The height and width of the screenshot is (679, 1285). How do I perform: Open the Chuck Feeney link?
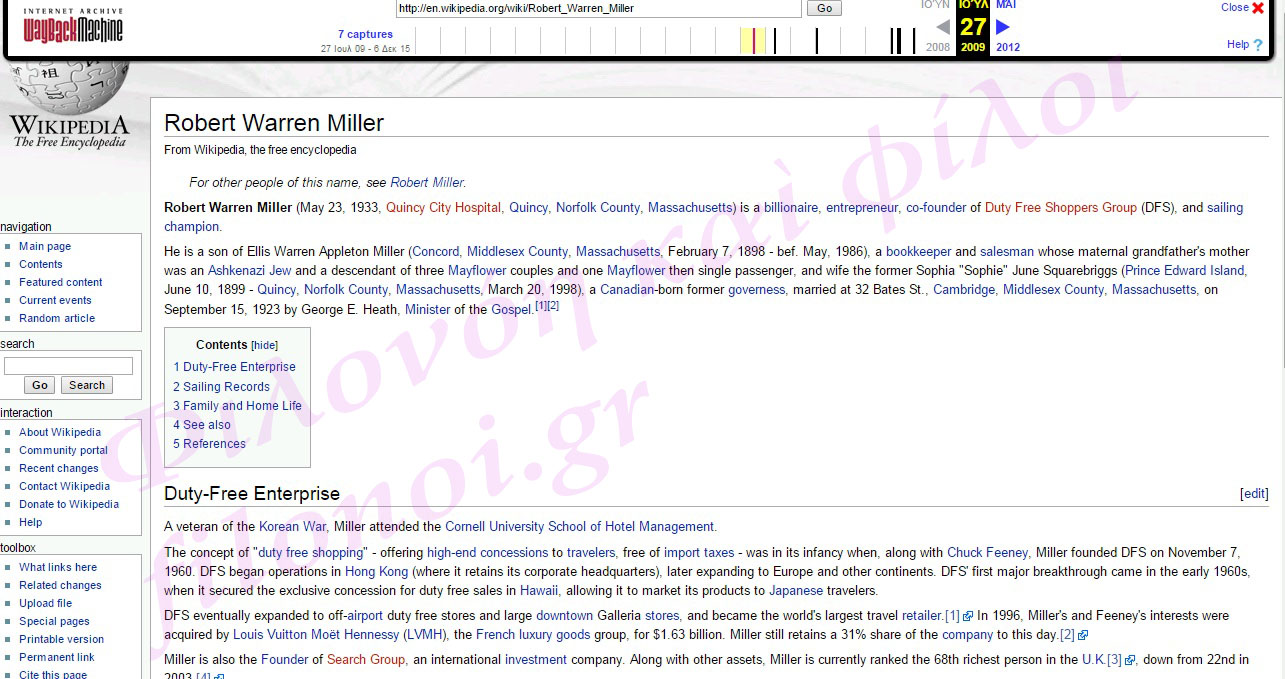988,553
